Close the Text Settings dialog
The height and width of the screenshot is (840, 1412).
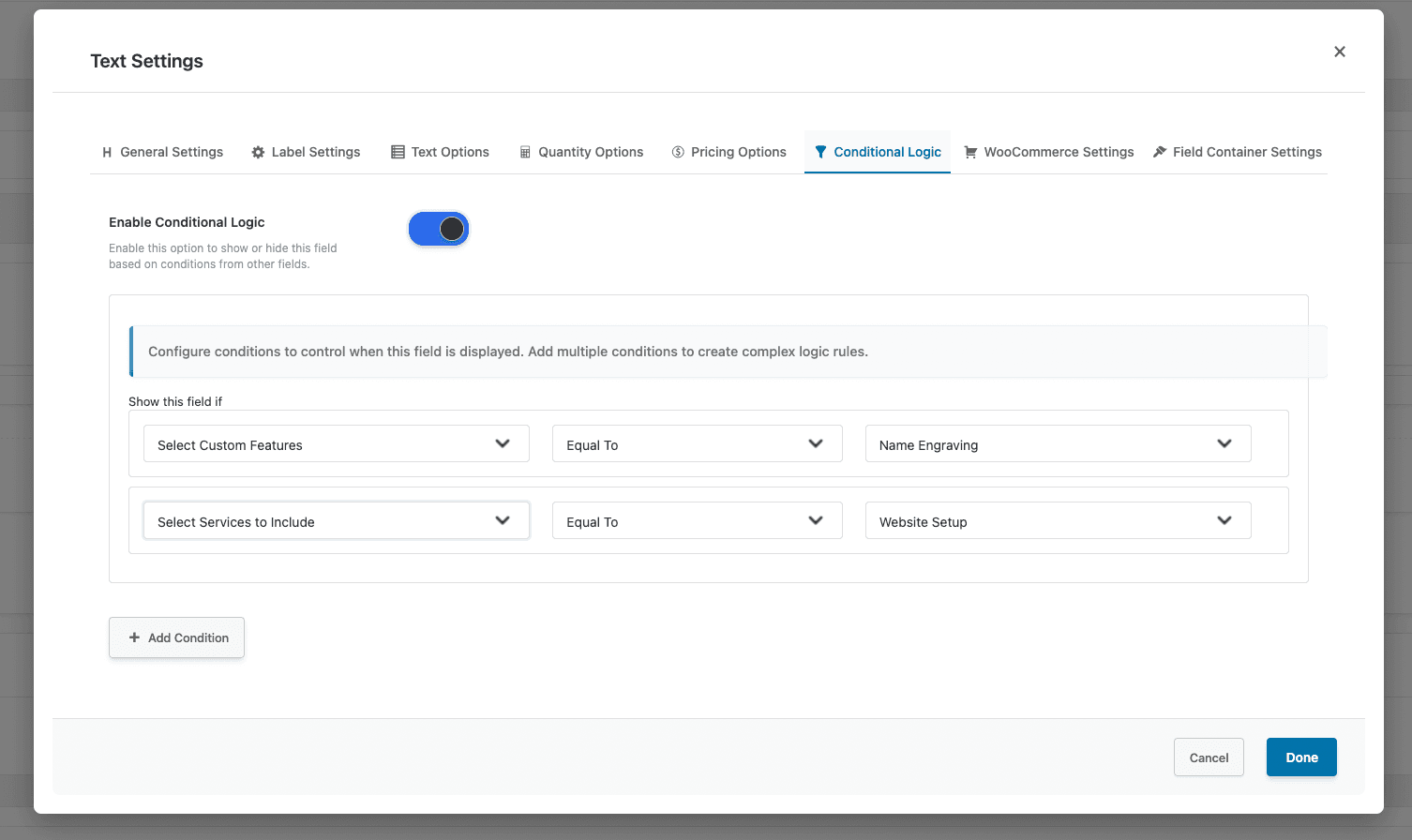(1339, 52)
